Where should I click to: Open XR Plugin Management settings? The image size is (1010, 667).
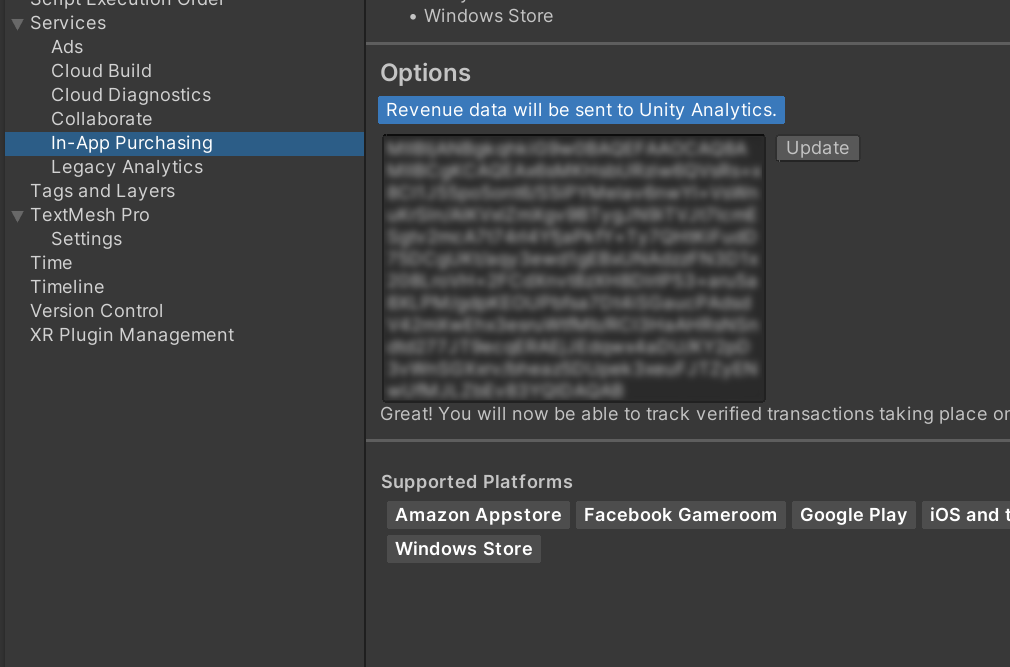tap(132, 335)
